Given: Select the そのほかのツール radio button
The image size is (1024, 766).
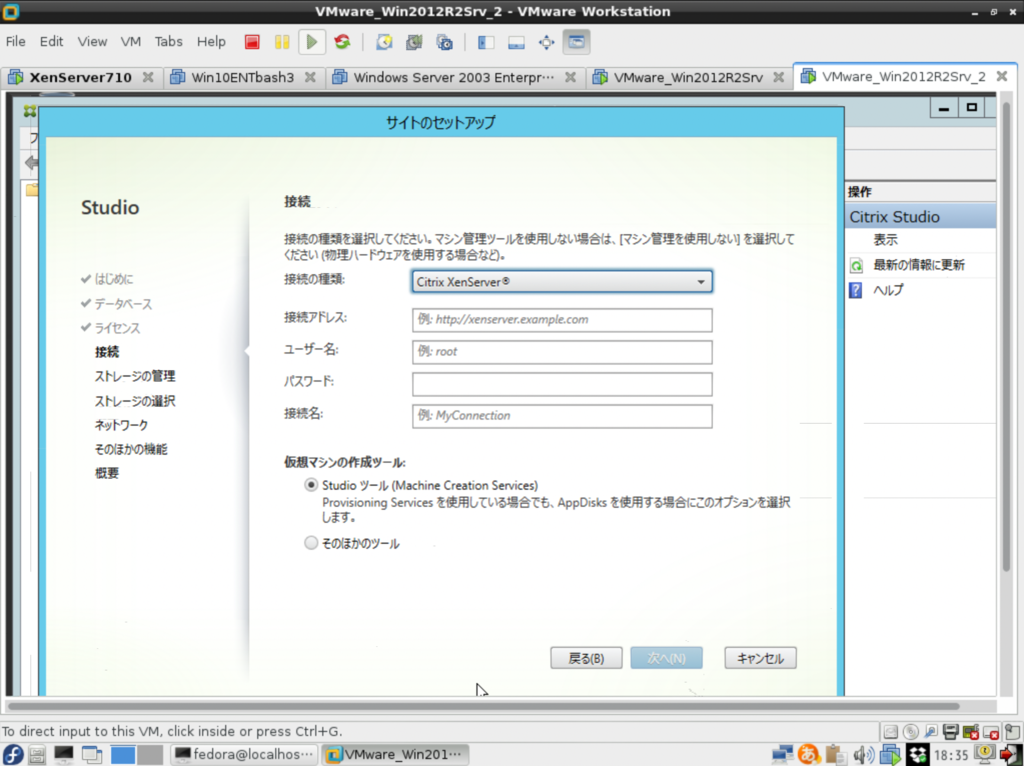Looking at the screenshot, I should pos(311,543).
